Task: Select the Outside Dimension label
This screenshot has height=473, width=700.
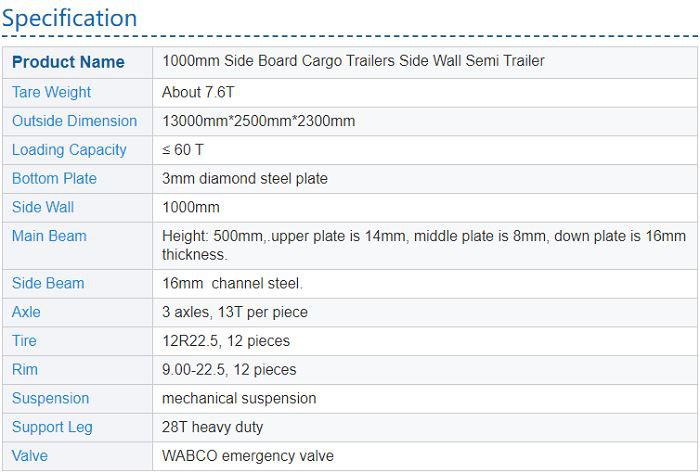Action: pyautogui.click(x=74, y=121)
